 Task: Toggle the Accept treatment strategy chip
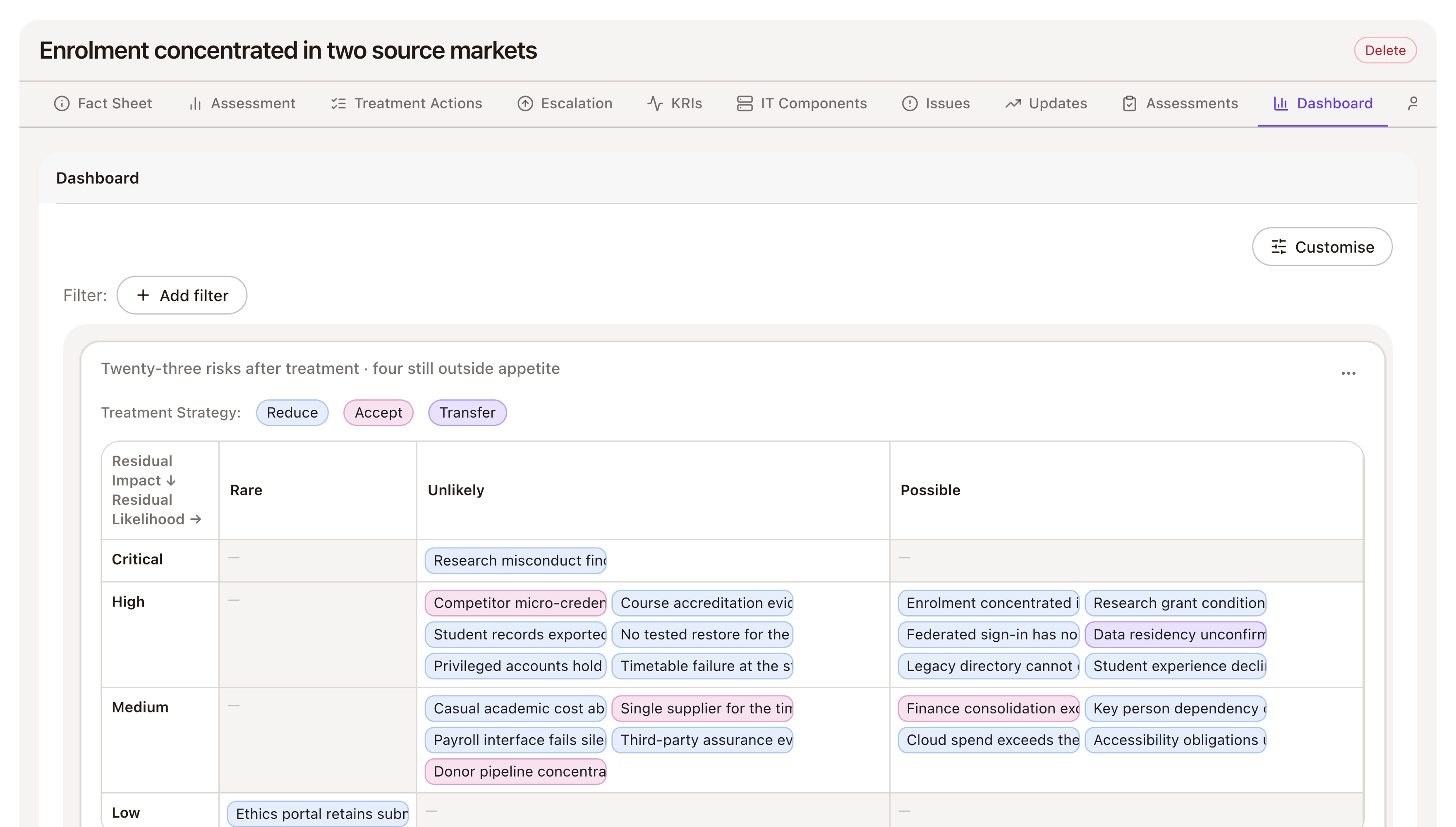378,412
